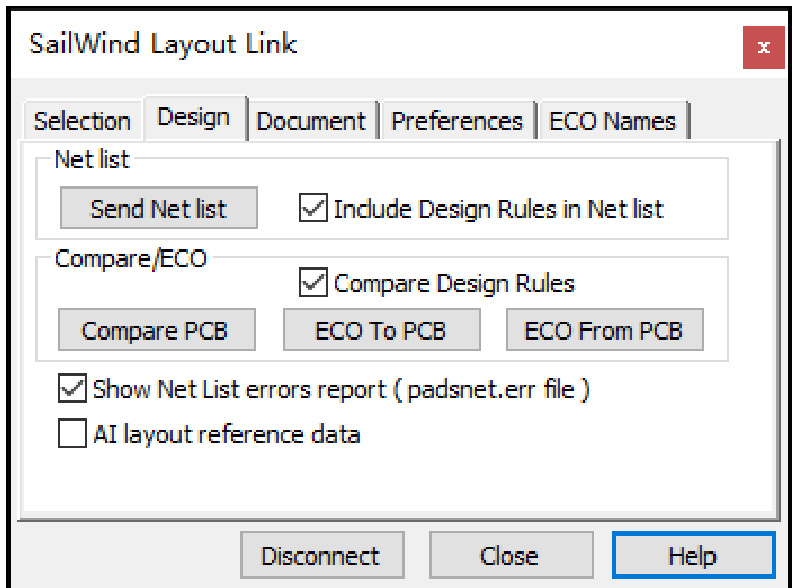Open the ECO Names tab
The image size is (792, 588).
613,121
